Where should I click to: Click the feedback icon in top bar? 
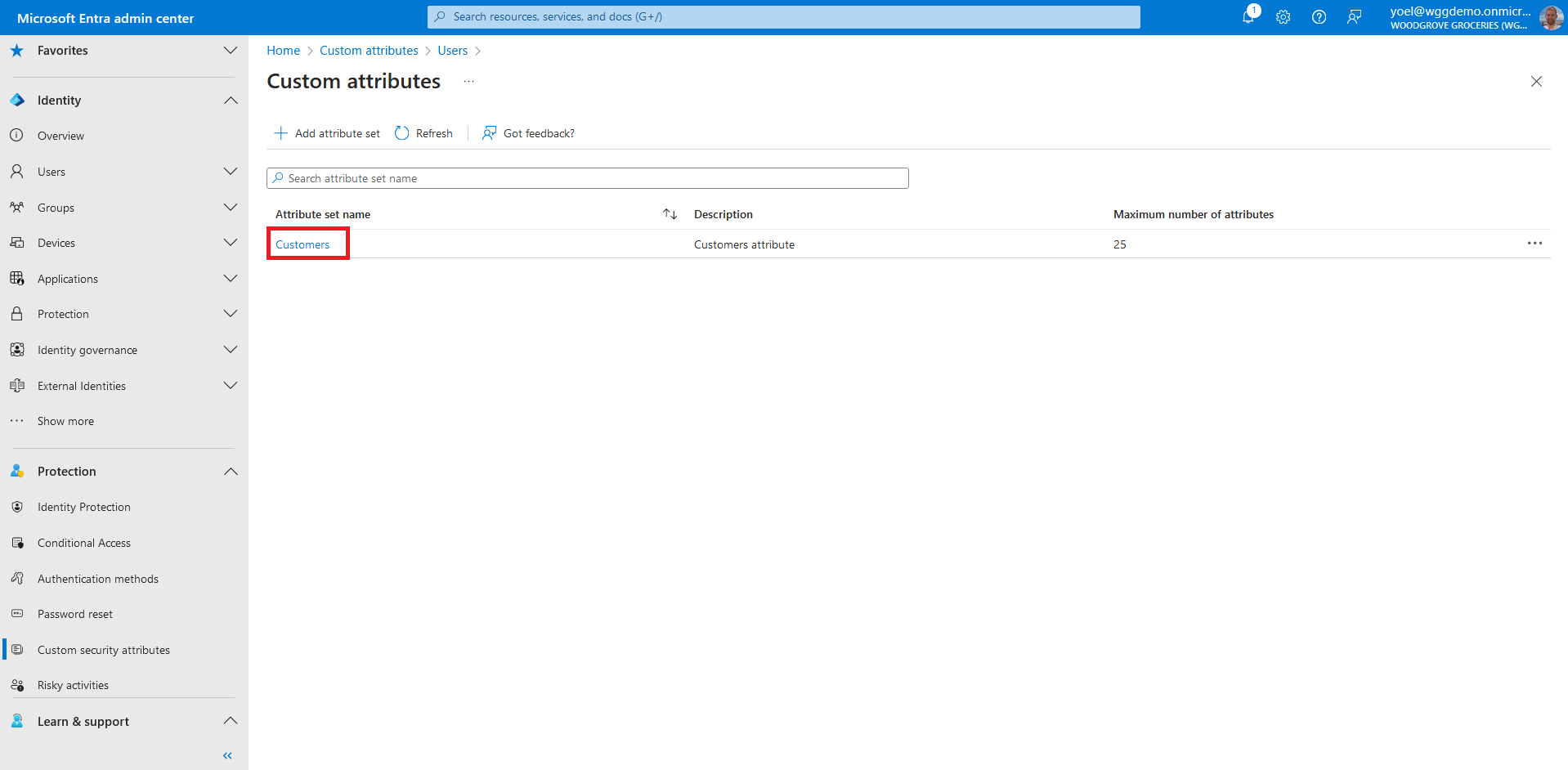(x=1354, y=17)
